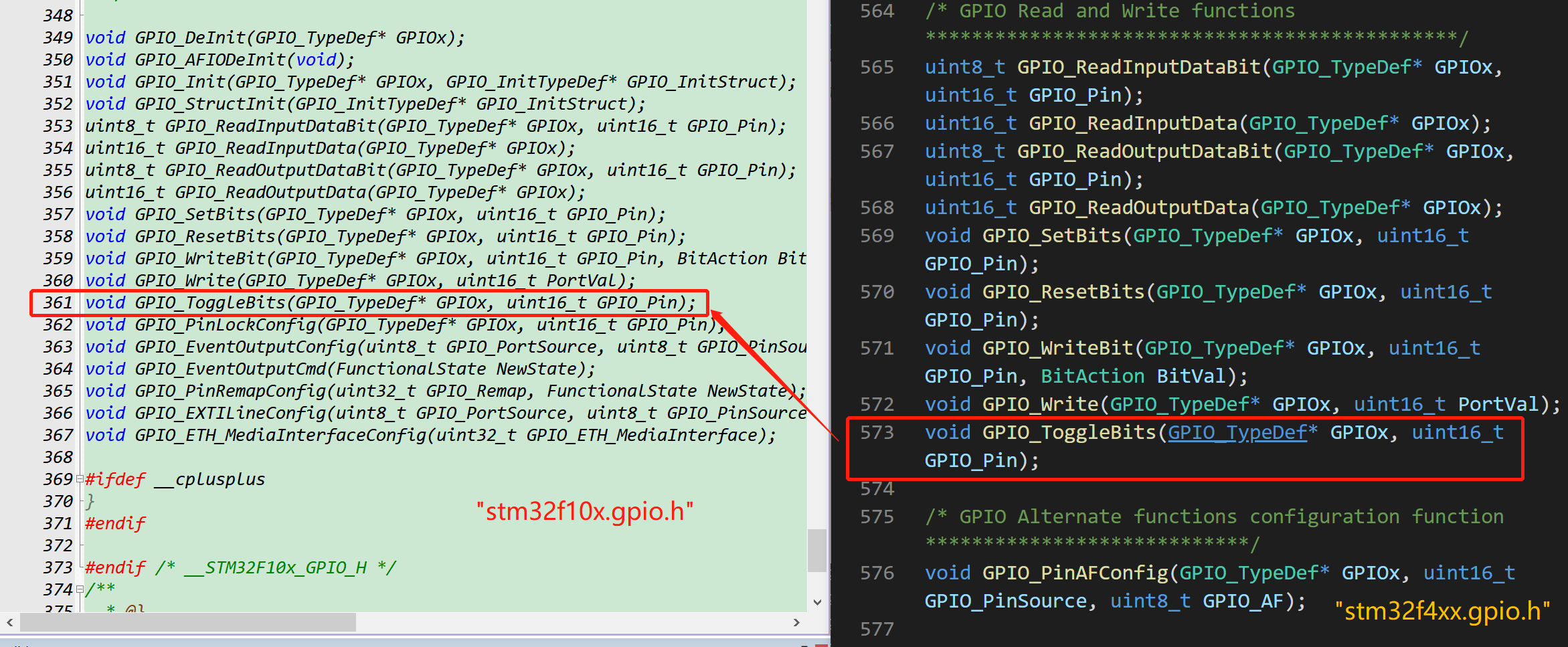Click the horizontal scrollbar right arrow in left editor

click(x=796, y=622)
